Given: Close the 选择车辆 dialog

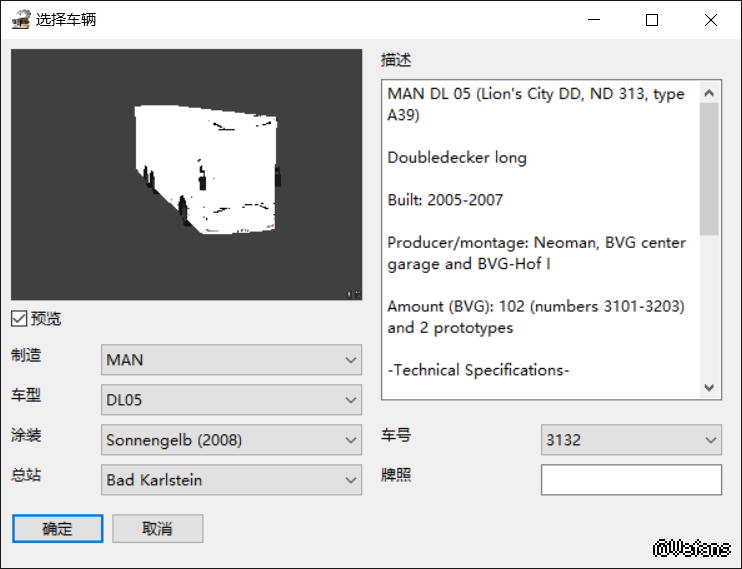Looking at the screenshot, I should click(710, 20).
